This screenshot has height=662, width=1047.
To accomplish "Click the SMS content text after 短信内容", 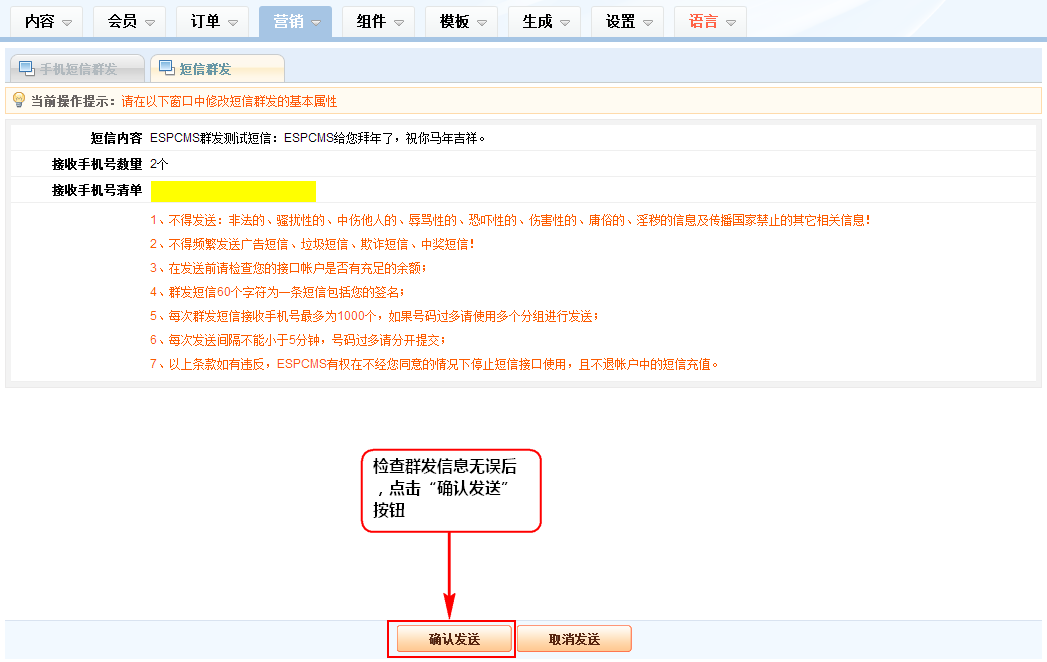I will click(317, 138).
